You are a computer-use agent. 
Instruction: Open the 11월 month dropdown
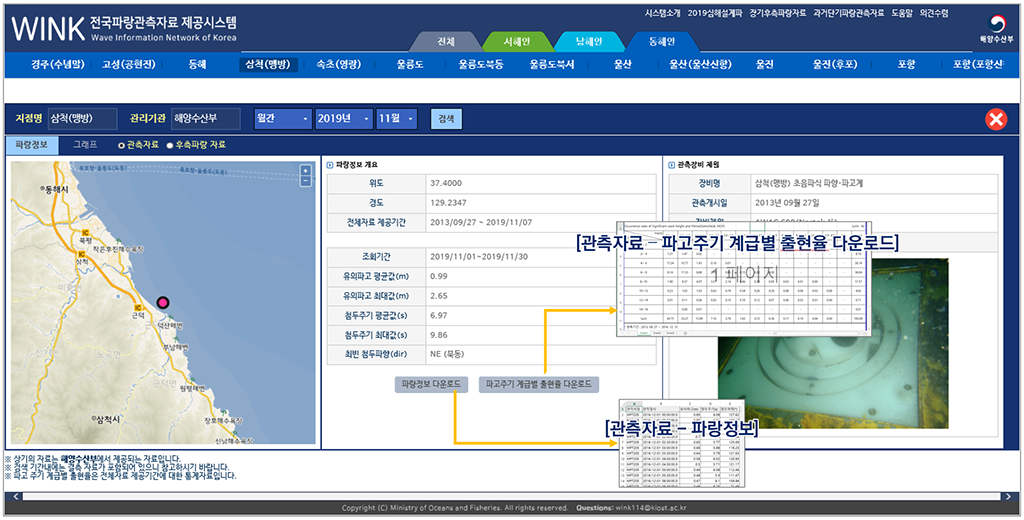397,119
